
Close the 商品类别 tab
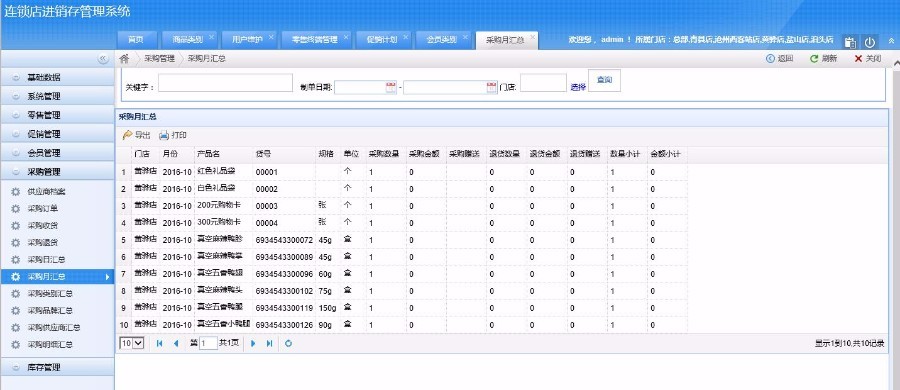(211, 37)
